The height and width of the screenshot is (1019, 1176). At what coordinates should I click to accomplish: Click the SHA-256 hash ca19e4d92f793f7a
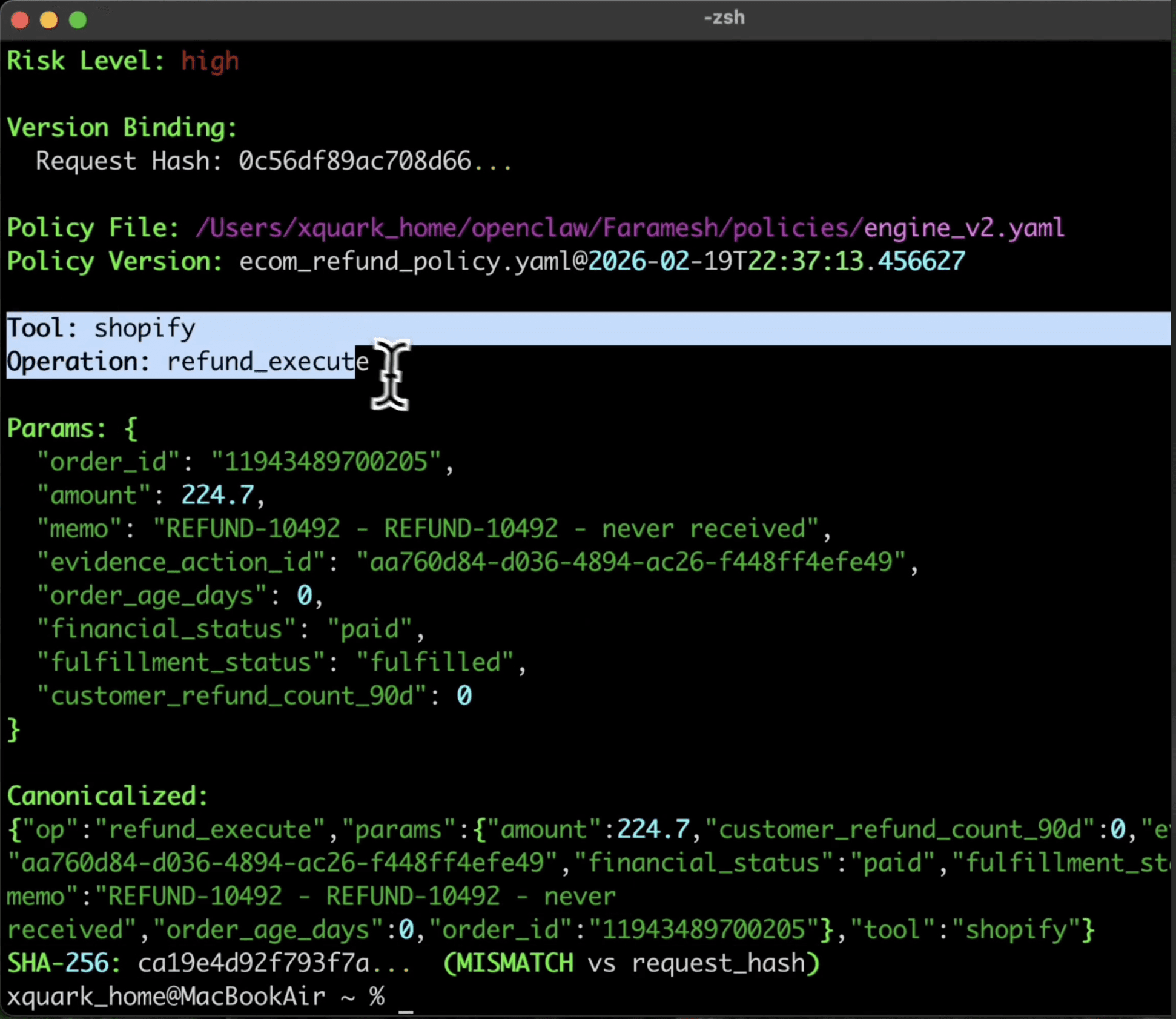pyautogui.click(x=253, y=963)
